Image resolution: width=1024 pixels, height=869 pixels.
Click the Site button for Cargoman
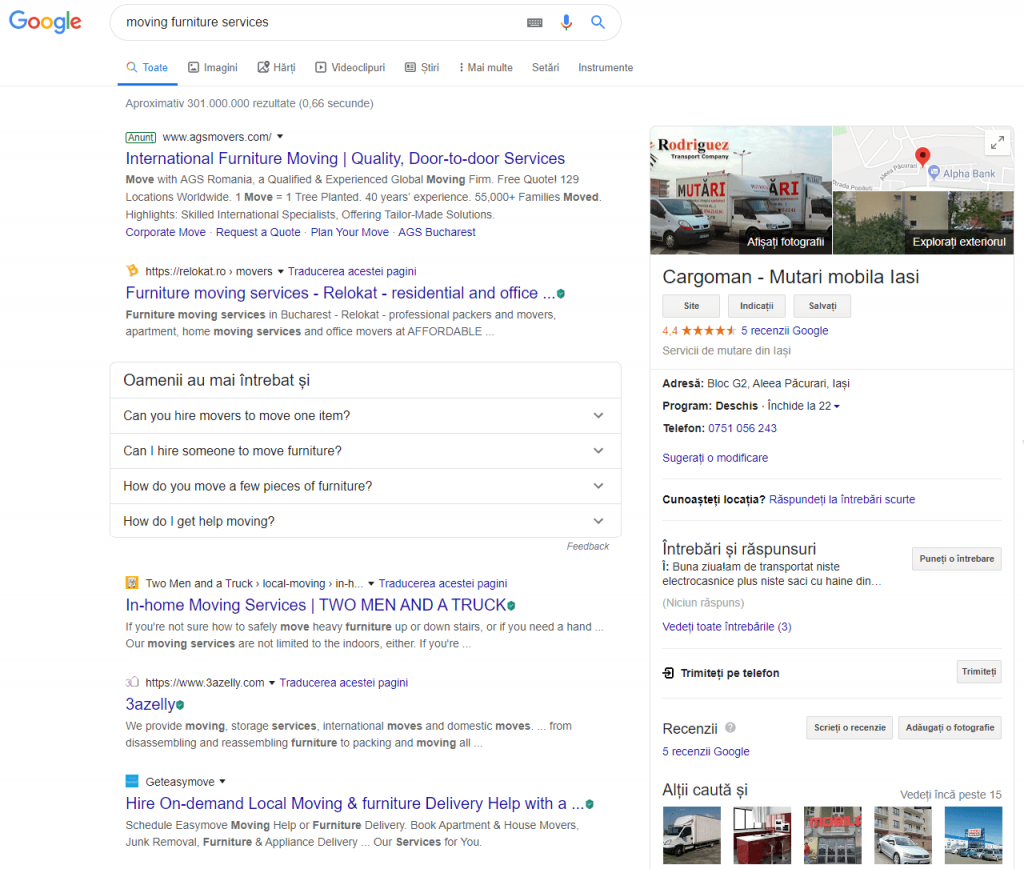691,306
